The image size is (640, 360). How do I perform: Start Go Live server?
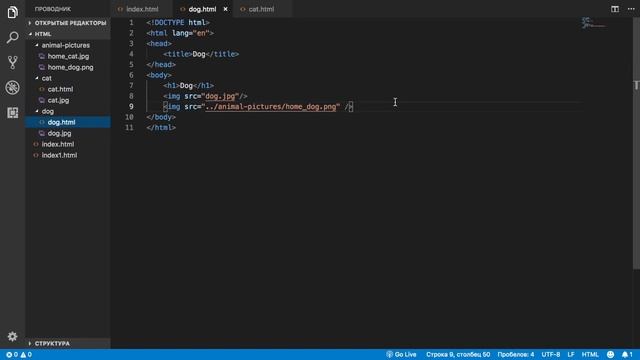pyautogui.click(x=401, y=354)
